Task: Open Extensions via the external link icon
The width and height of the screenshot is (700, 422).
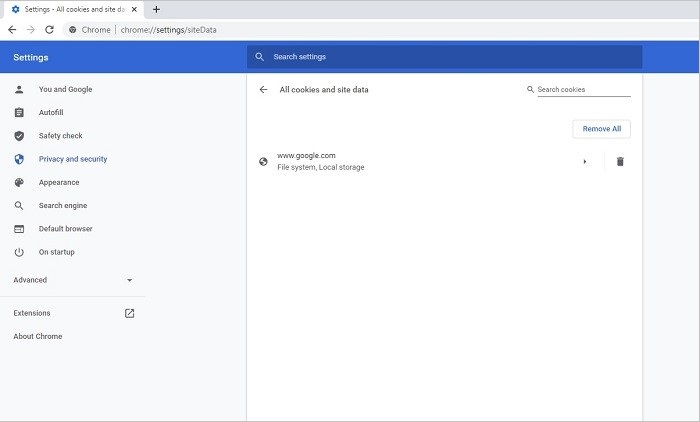Action: (129, 313)
